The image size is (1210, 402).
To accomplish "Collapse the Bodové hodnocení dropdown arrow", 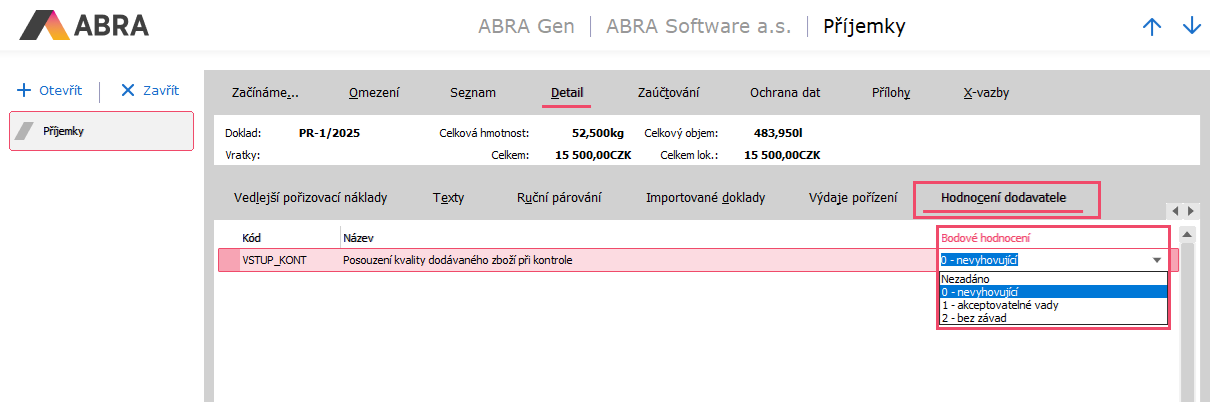I will click(1157, 260).
